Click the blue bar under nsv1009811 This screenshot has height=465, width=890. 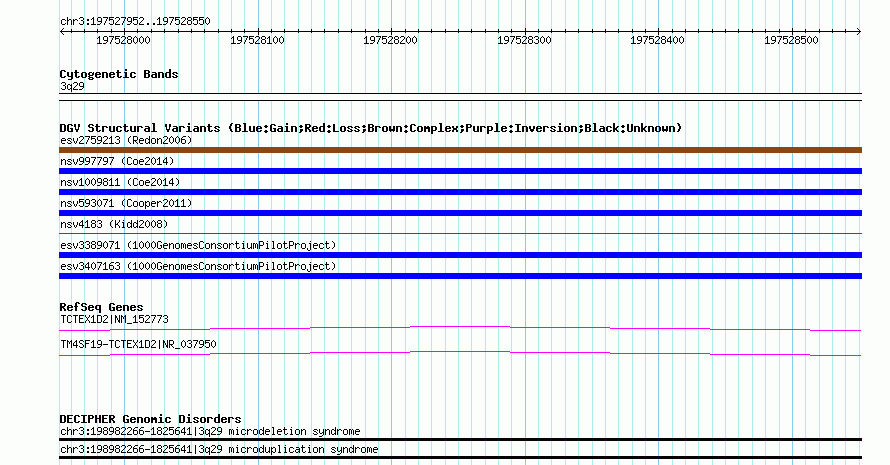coord(460,192)
